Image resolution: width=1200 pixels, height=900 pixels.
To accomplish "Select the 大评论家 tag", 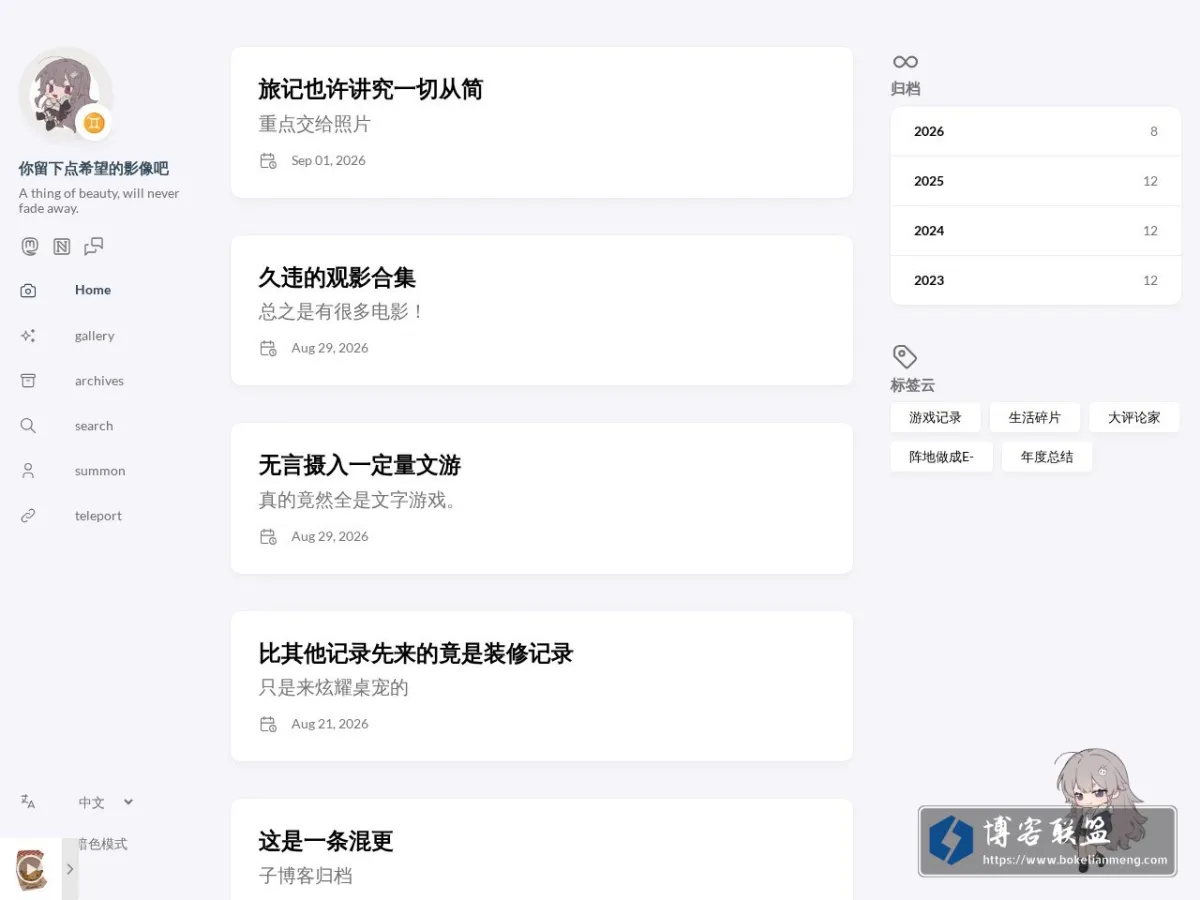I will (1134, 417).
